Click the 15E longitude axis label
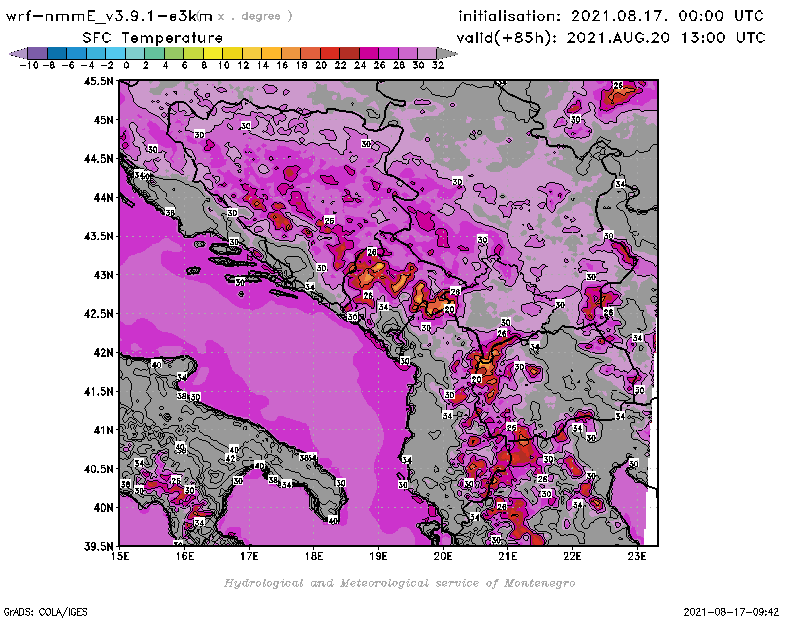 coord(121,558)
